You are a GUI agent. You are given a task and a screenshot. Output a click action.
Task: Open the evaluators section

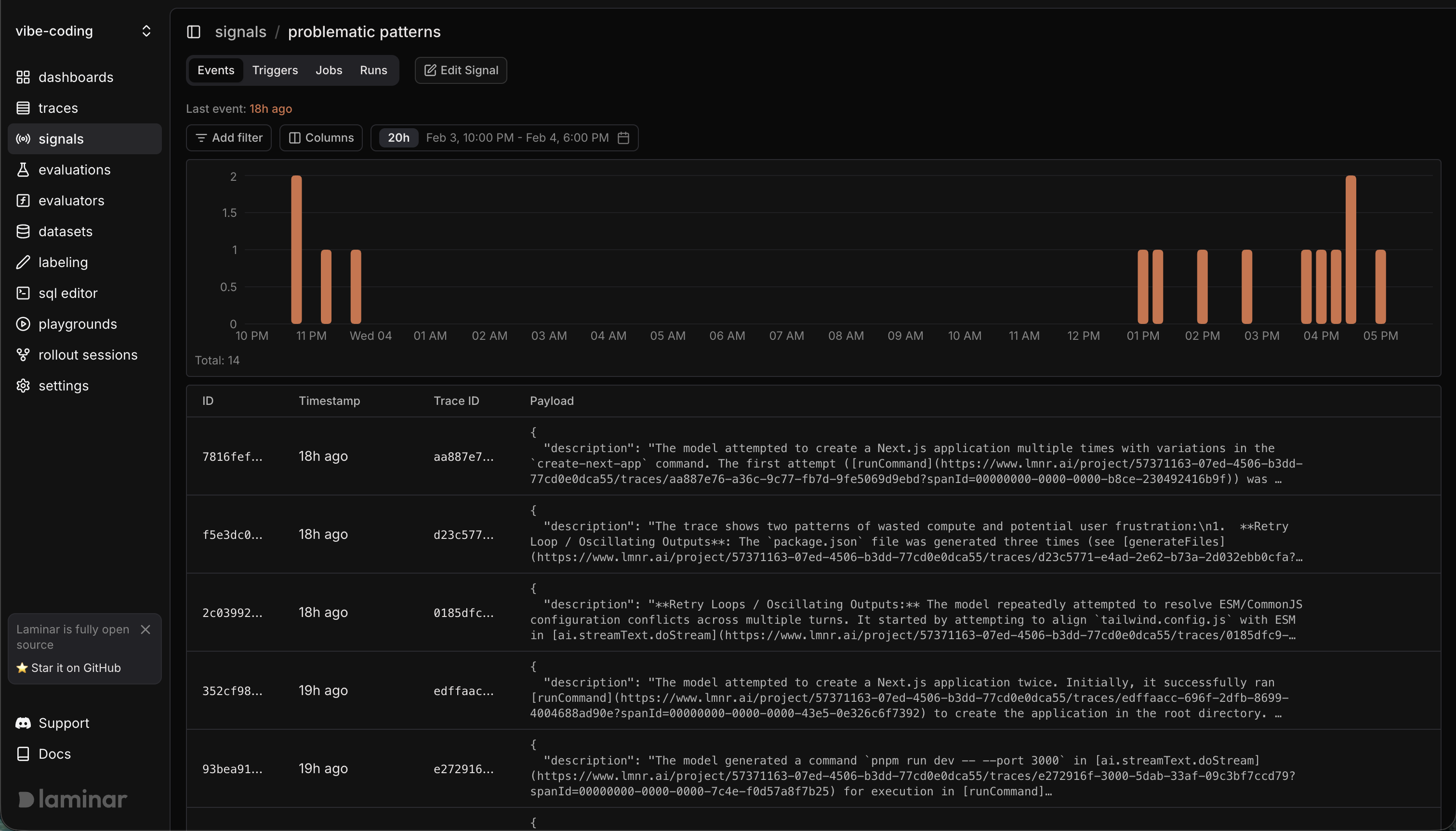(71, 201)
